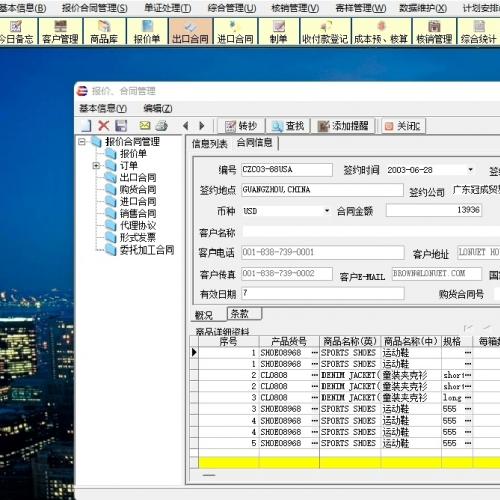Go to next record arrow
Image resolution: width=500 pixels, height=500 pixels.
click(x=202, y=126)
